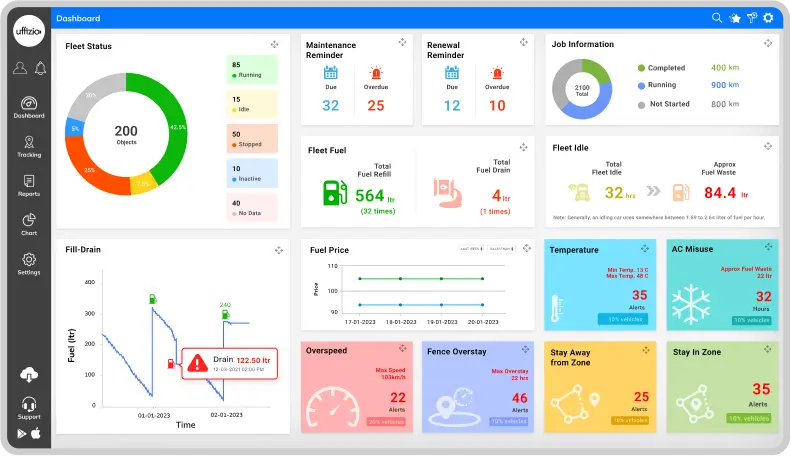Click the move handle on Job Information widget

pos(767,44)
